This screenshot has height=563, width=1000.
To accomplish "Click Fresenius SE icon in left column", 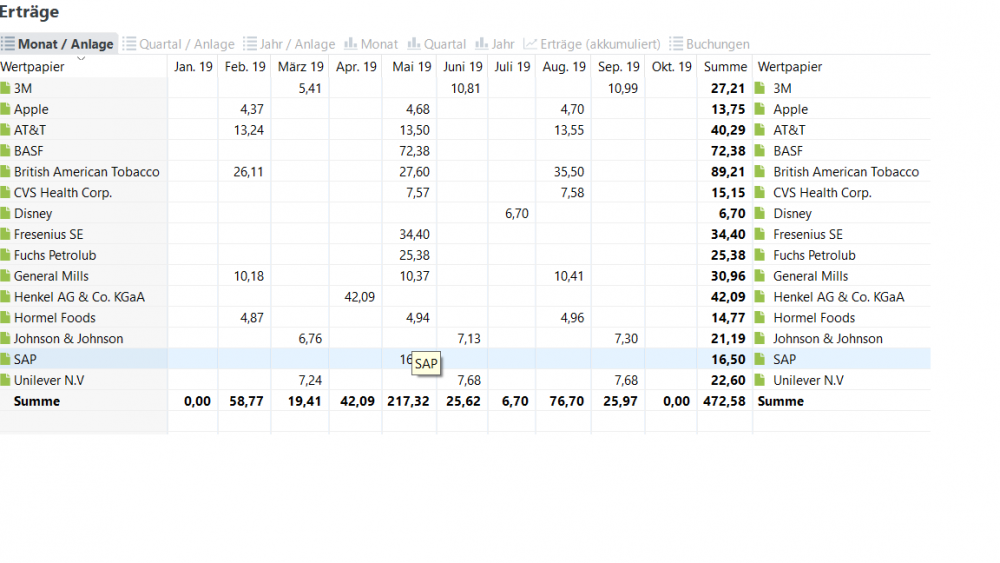I will pos(5,234).
